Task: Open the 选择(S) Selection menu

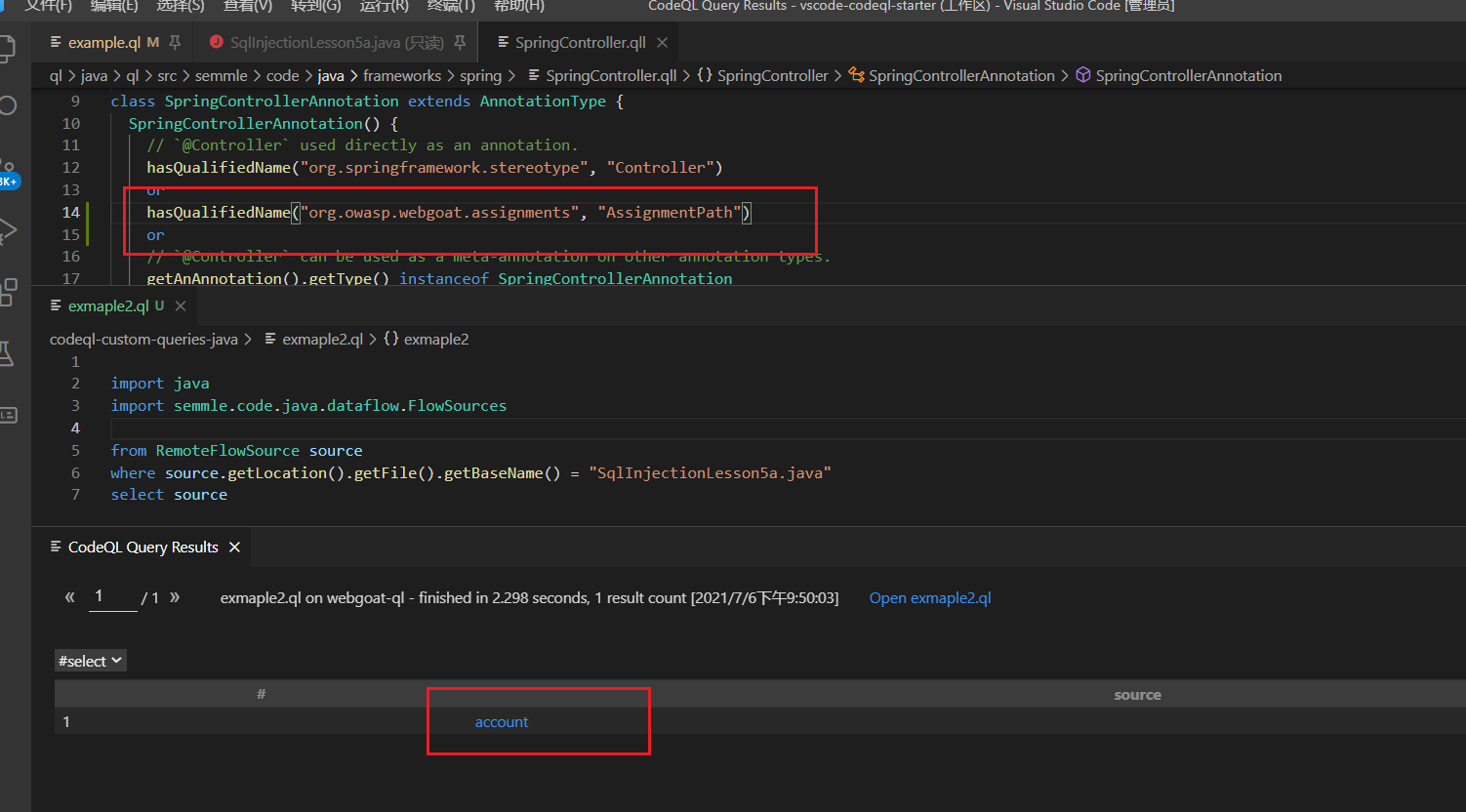Action: point(181,6)
